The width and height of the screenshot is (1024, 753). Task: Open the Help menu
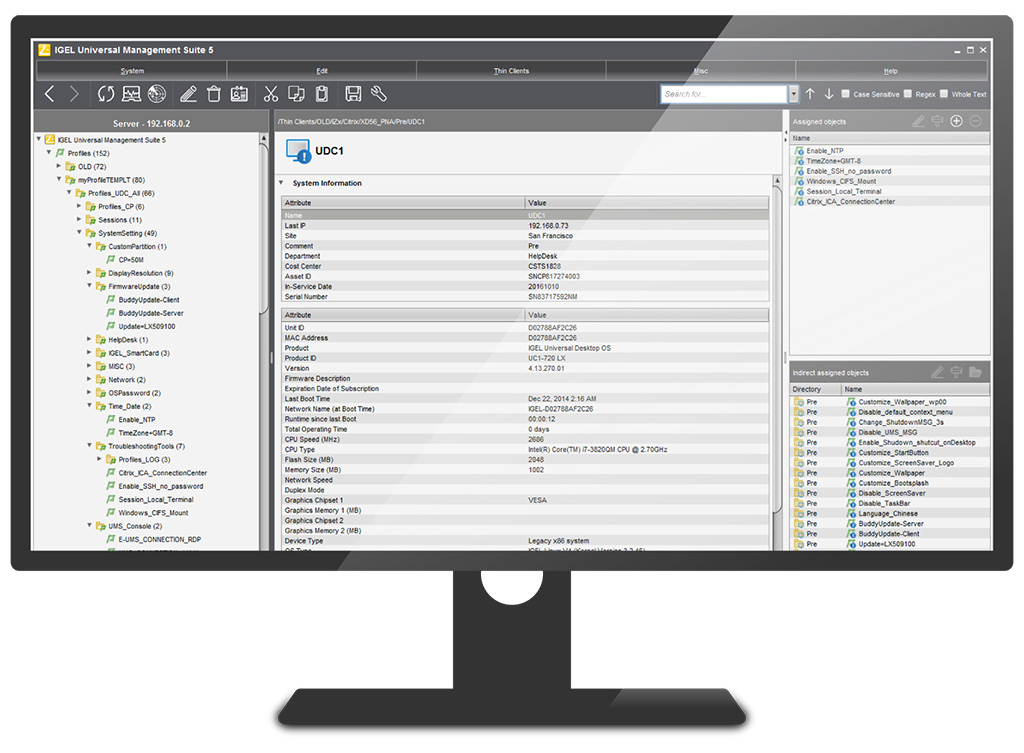pos(891,71)
